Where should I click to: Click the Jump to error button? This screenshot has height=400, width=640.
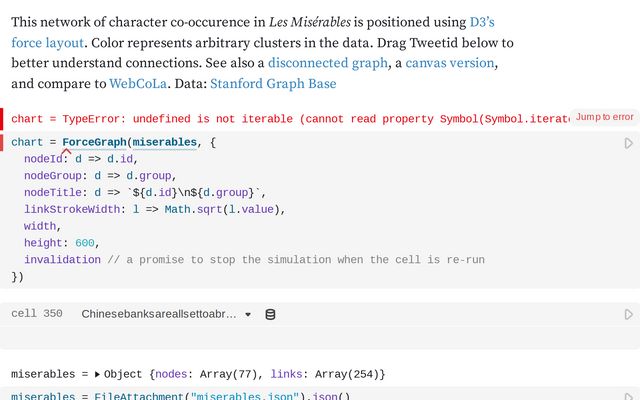(x=604, y=117)
